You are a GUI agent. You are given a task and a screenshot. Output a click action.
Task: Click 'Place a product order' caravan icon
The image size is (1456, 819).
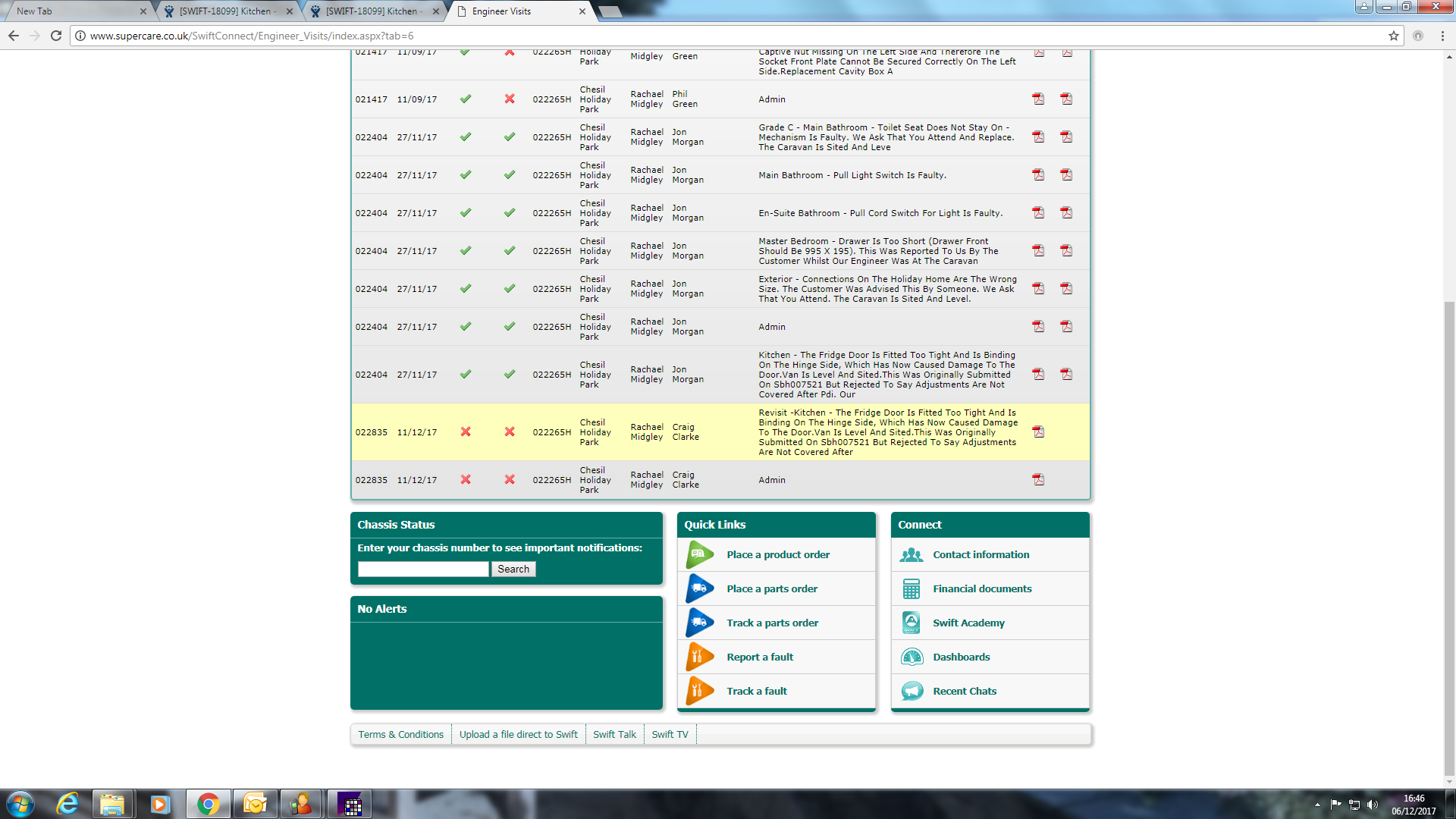(x=699, y=554)
